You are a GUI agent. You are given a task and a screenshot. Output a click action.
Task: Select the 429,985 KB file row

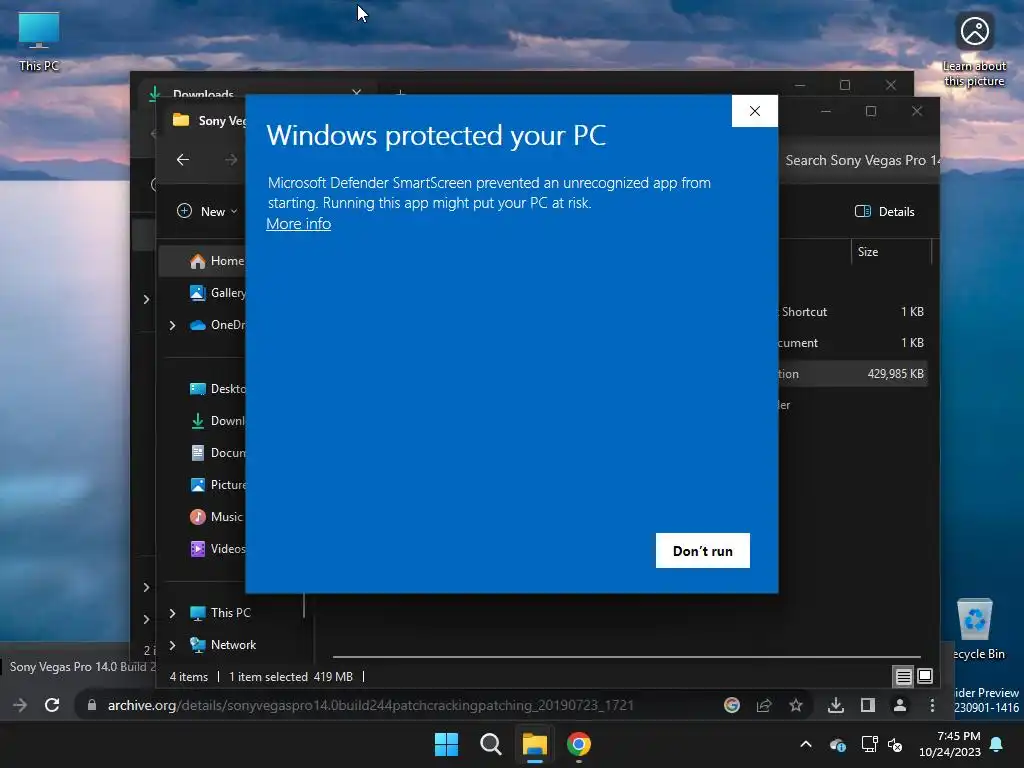(x=852, y=374)
